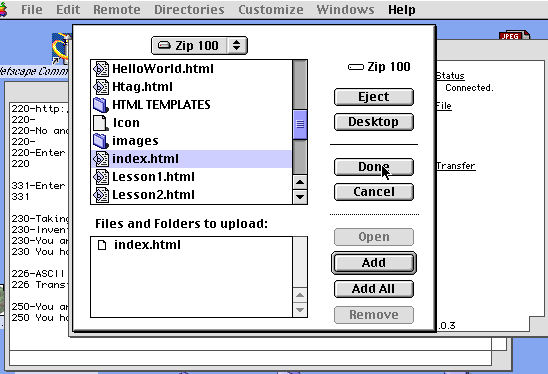Image resolution: width=548 pixels, height=374 pixels.
Task: Click the Status label in background window
Action: coord(450,76)
